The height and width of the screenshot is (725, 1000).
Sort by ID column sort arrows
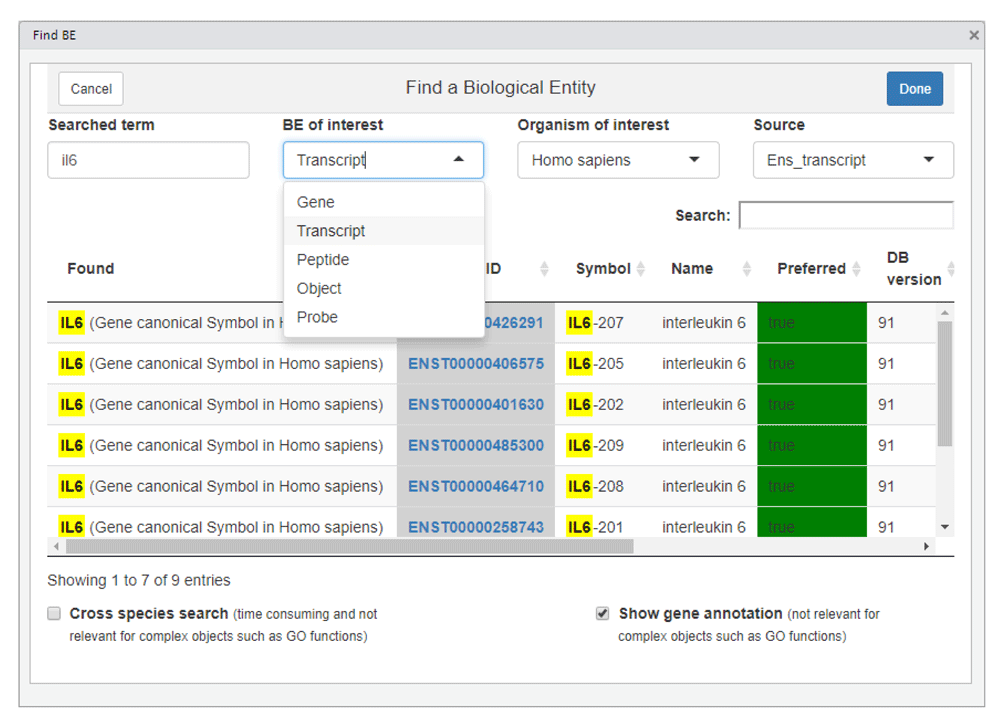pos(545,269)
